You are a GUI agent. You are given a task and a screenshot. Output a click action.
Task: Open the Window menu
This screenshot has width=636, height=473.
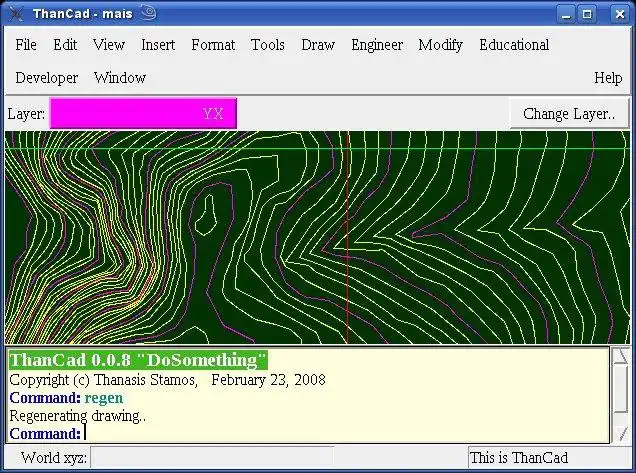(120, 77)
